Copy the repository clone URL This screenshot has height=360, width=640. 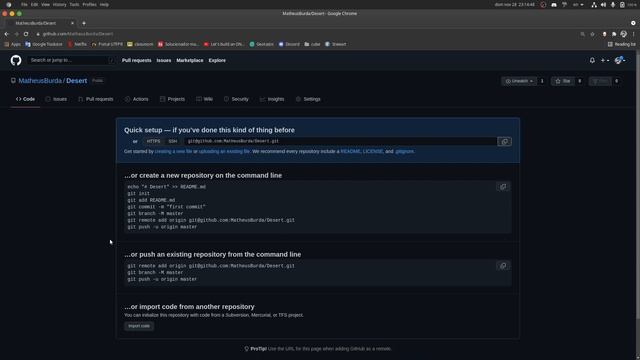(x=504, y=142)
